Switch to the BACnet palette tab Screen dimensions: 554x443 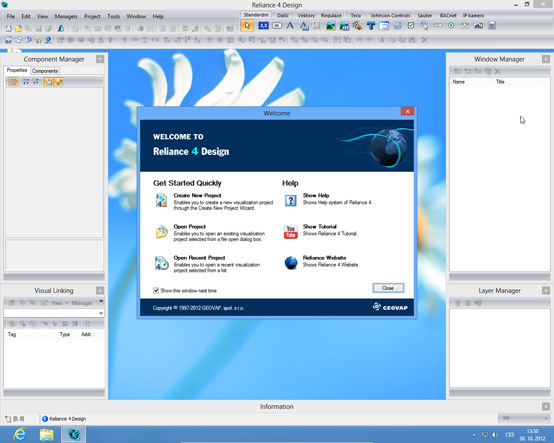click(x=448, y=16)
